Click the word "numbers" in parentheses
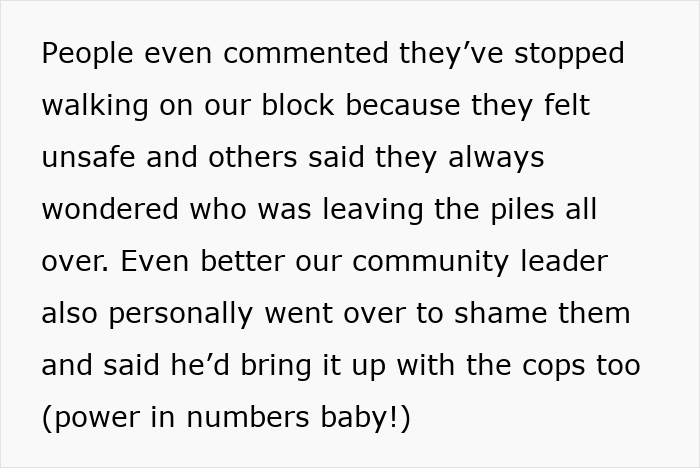This screenshot has width=700, height=468. tap(247, 417)
